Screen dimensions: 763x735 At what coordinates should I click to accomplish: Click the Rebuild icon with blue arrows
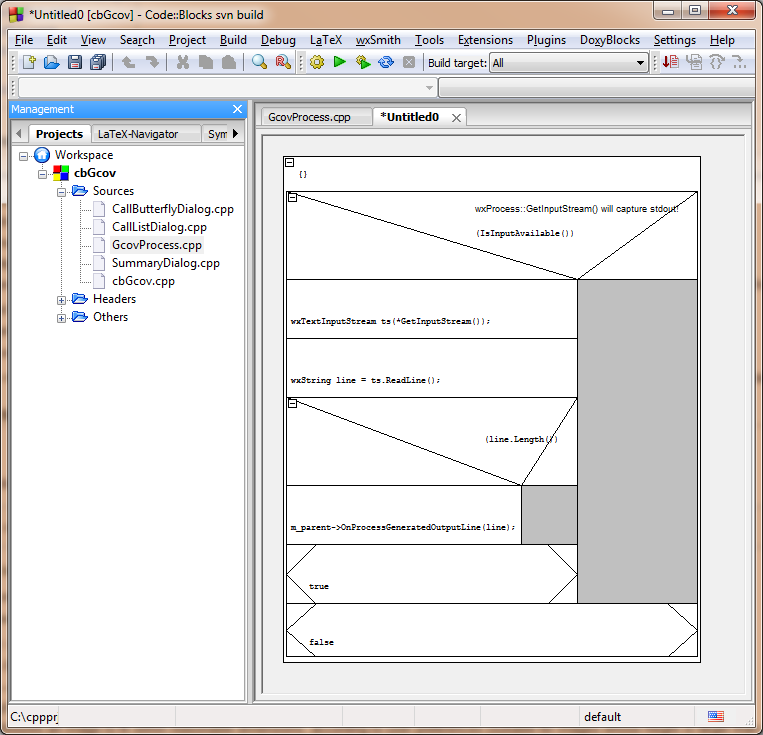pos(385,62)
